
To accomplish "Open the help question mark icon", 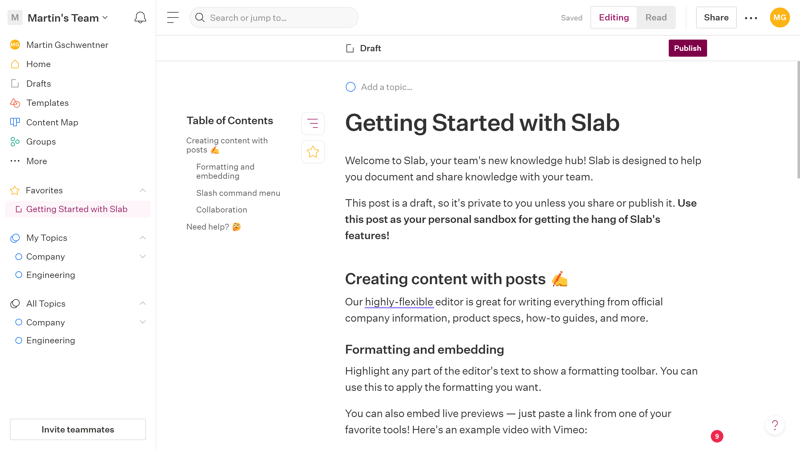I will [x=774, y=425].
